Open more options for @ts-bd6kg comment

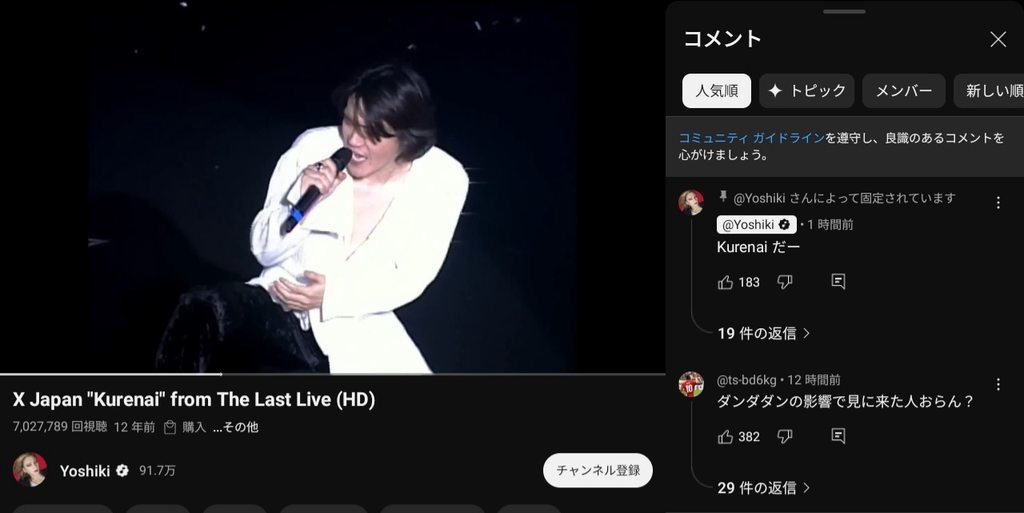pyautogui.click(x=998, y=384)
